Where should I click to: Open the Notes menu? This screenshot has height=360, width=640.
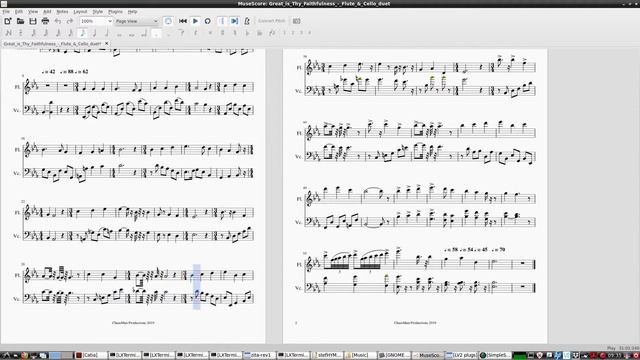[x=62, y=12]
